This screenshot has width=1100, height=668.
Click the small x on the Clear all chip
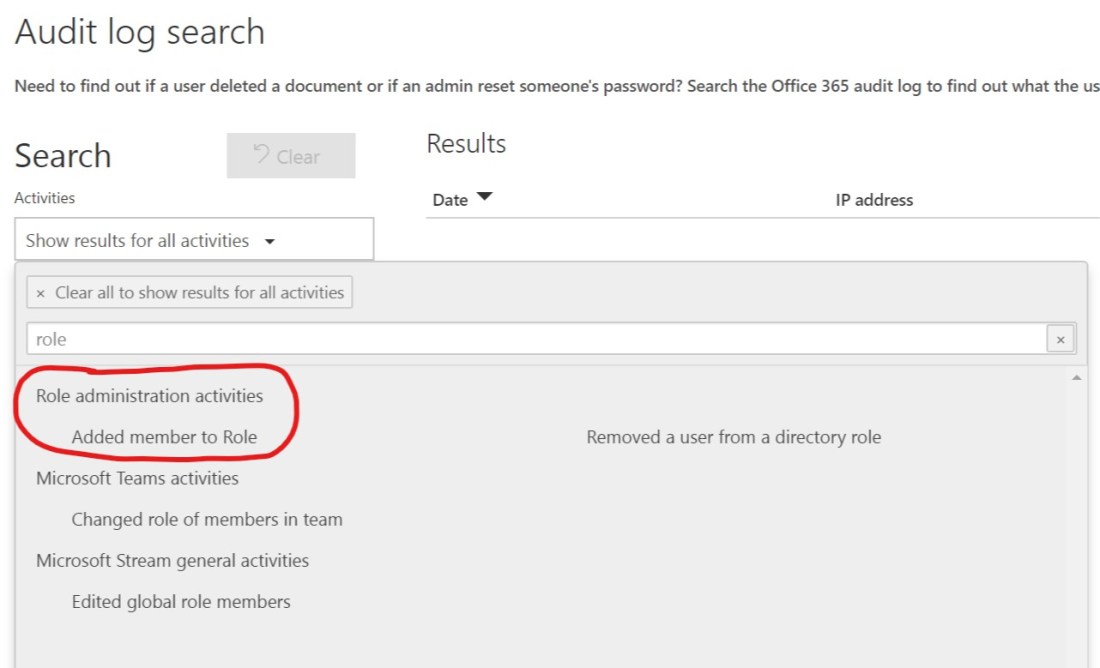(x=40, y=294)
